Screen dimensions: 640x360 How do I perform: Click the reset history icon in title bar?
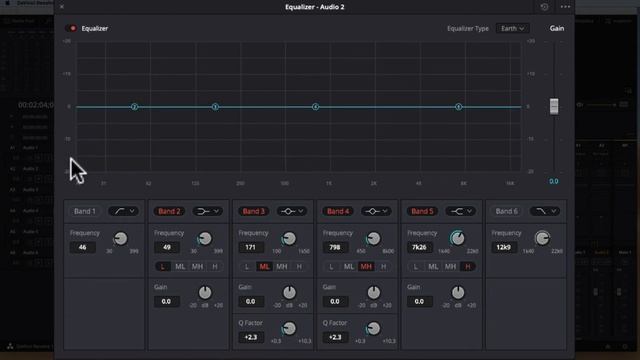click(544, 7)
